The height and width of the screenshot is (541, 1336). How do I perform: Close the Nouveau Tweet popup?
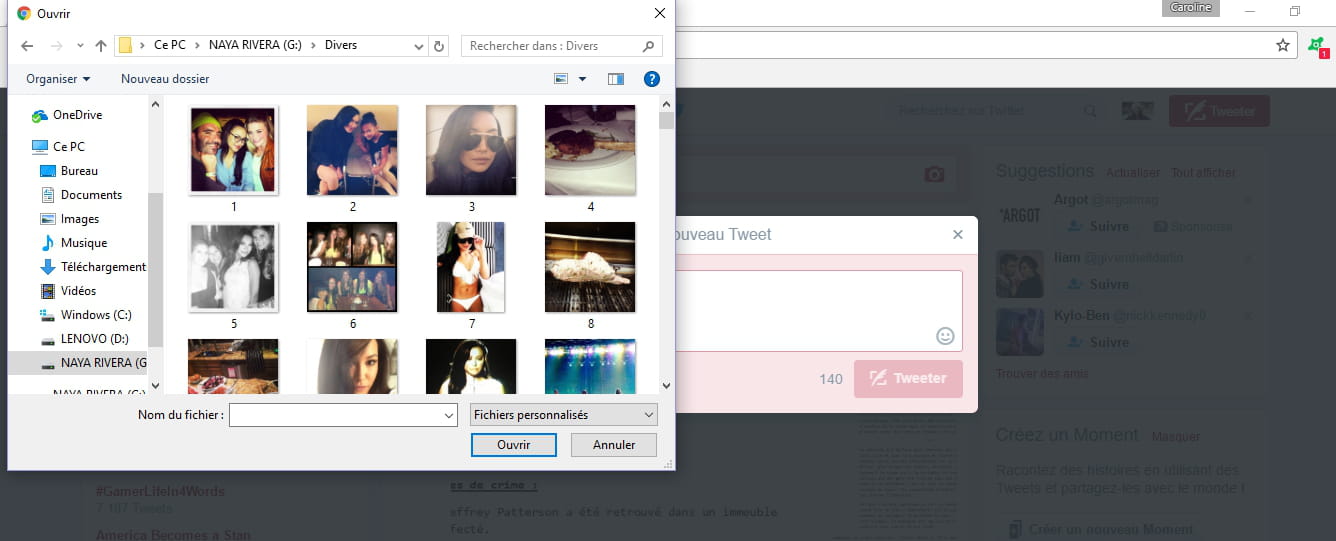pos(957,235)
